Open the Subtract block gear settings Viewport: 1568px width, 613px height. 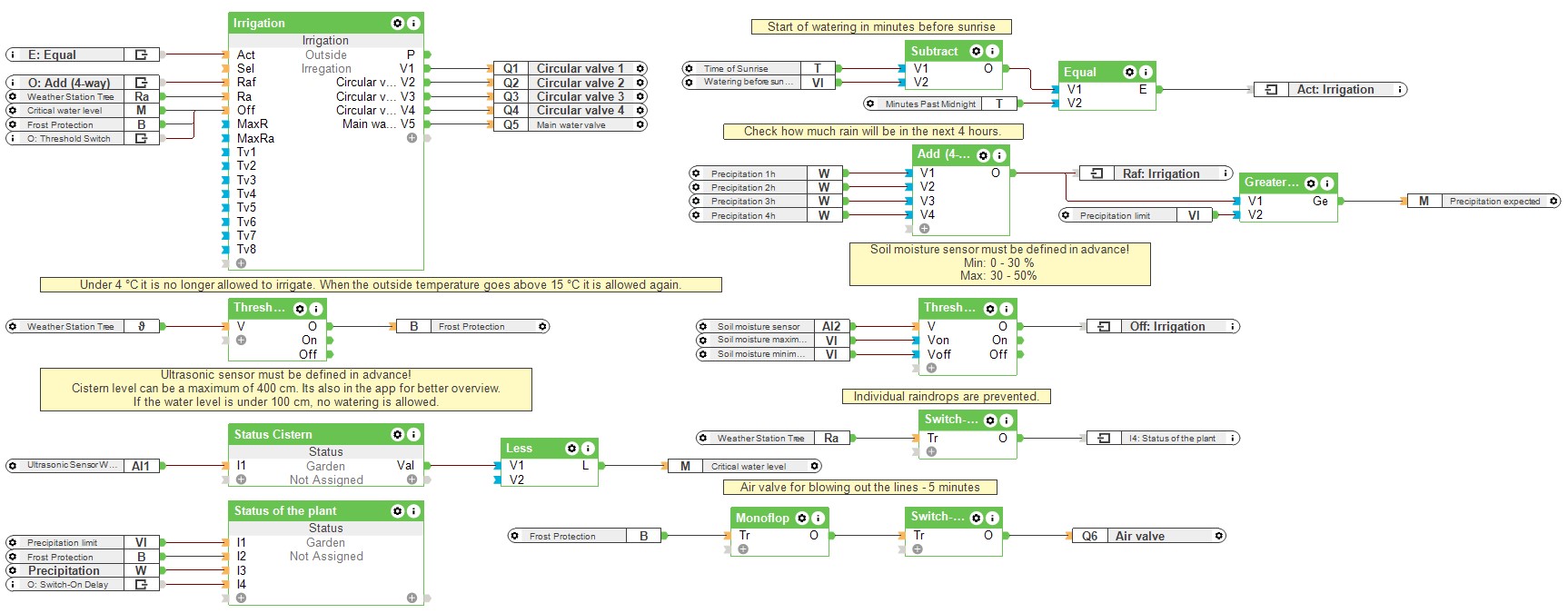(977, 51)
